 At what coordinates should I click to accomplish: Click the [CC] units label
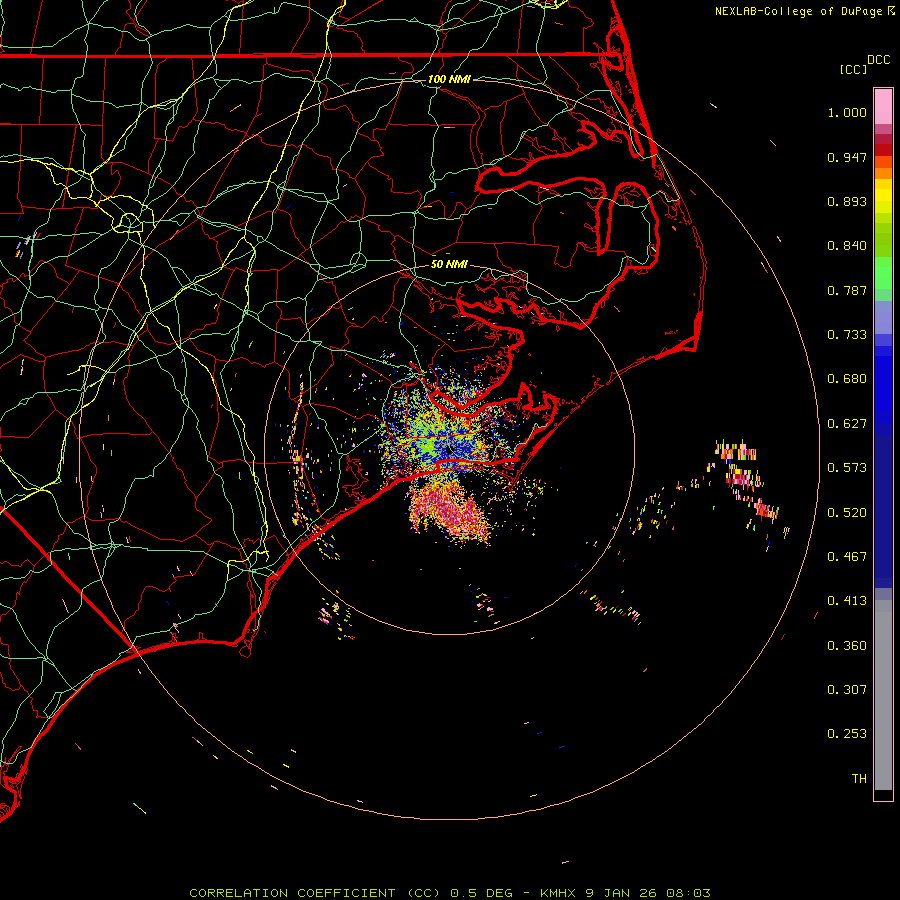point(853,69)
